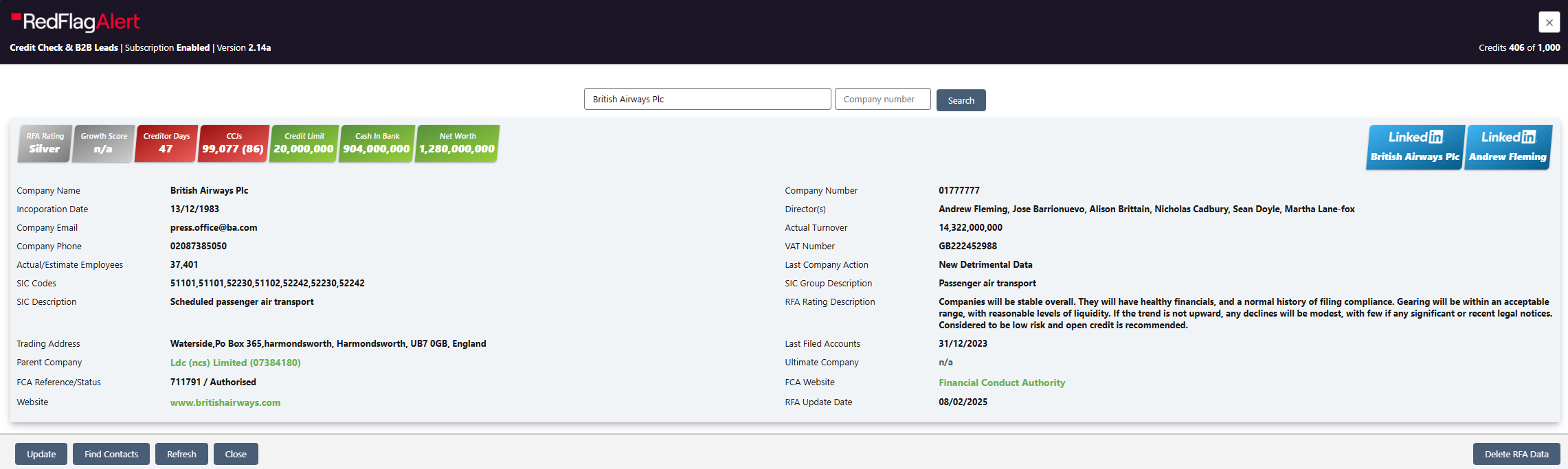Click the company name search field

[x=707, y=99]
